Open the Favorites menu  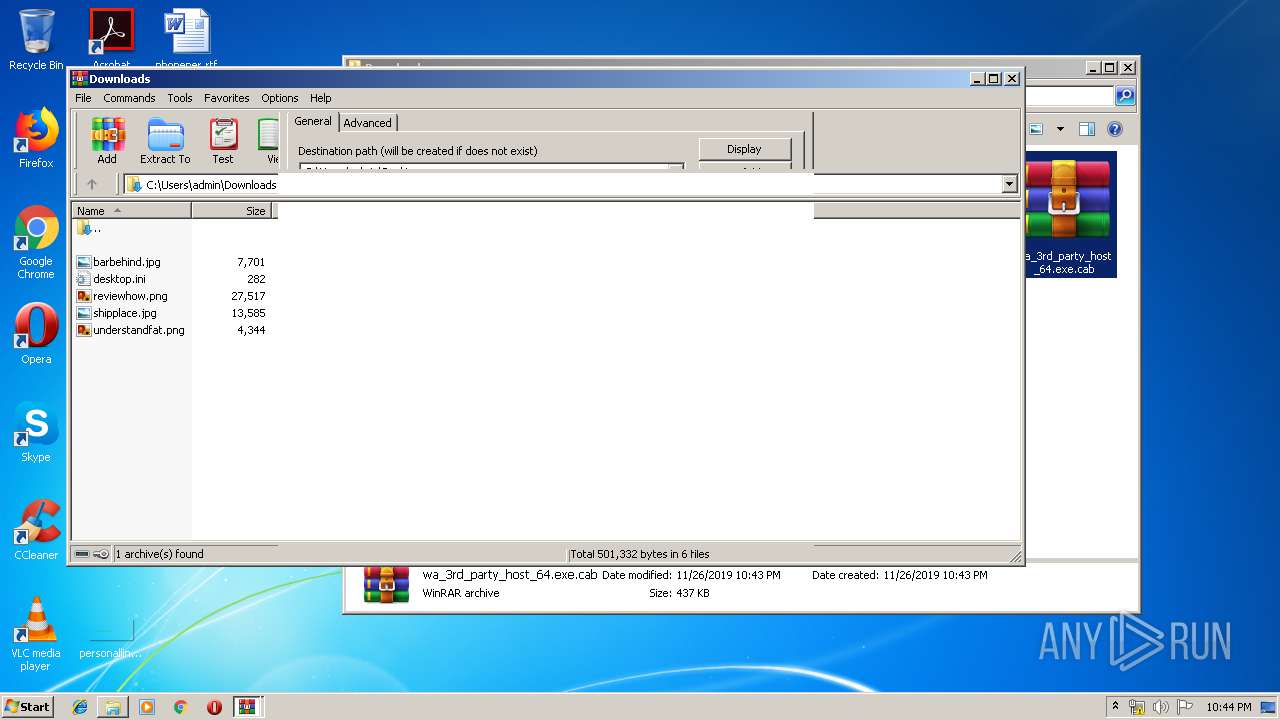(227, 98)
